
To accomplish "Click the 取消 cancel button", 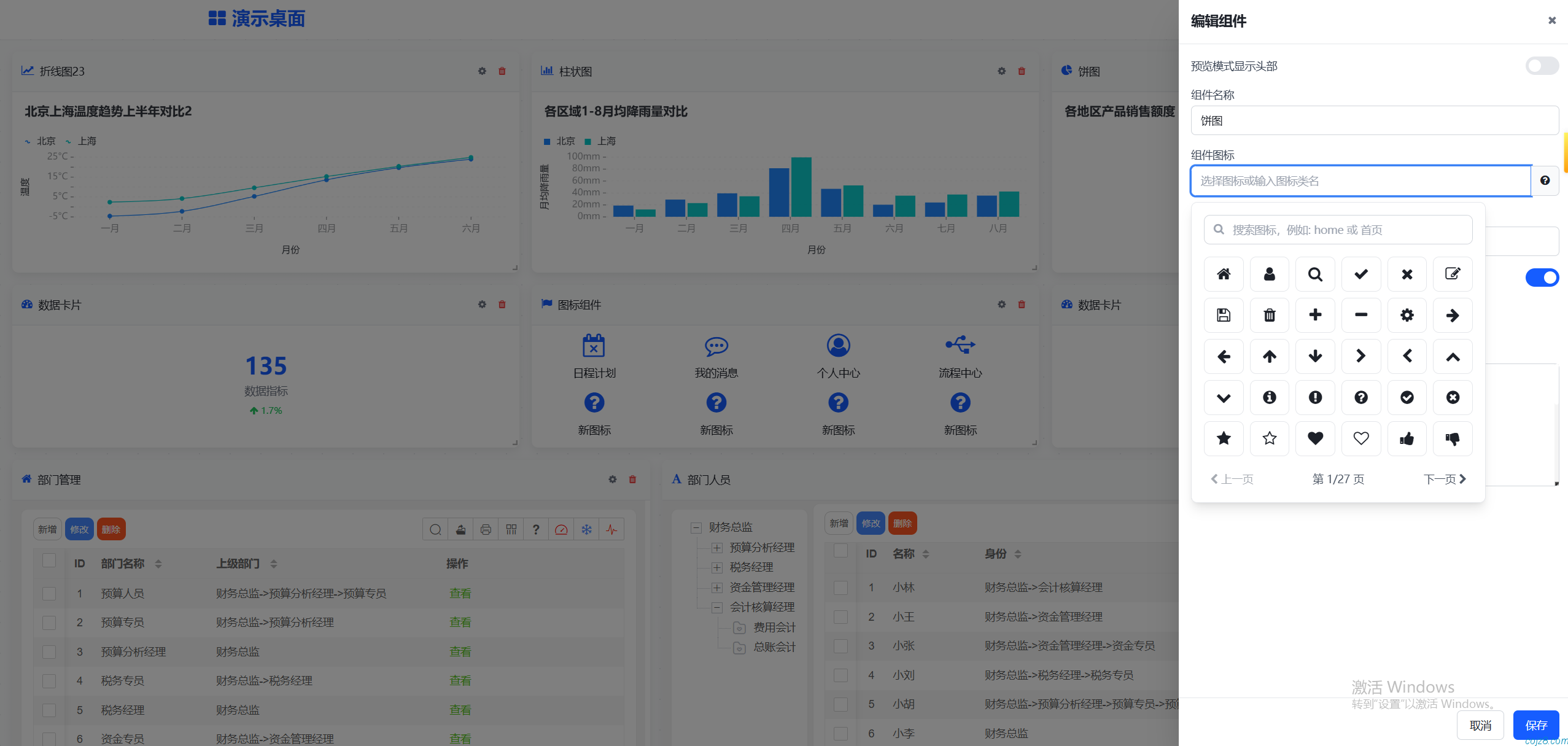I will [x=1480, y=725].
